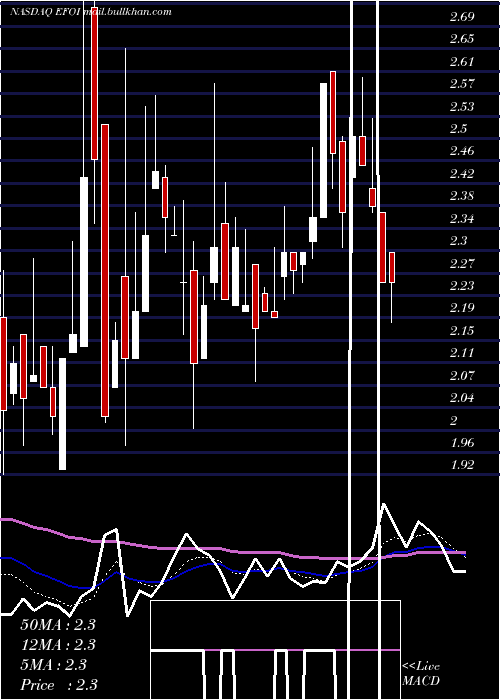Click the 2.23 price axis label
The width and height of the screenshot is (500, 700).
click(x=462, y=286)
